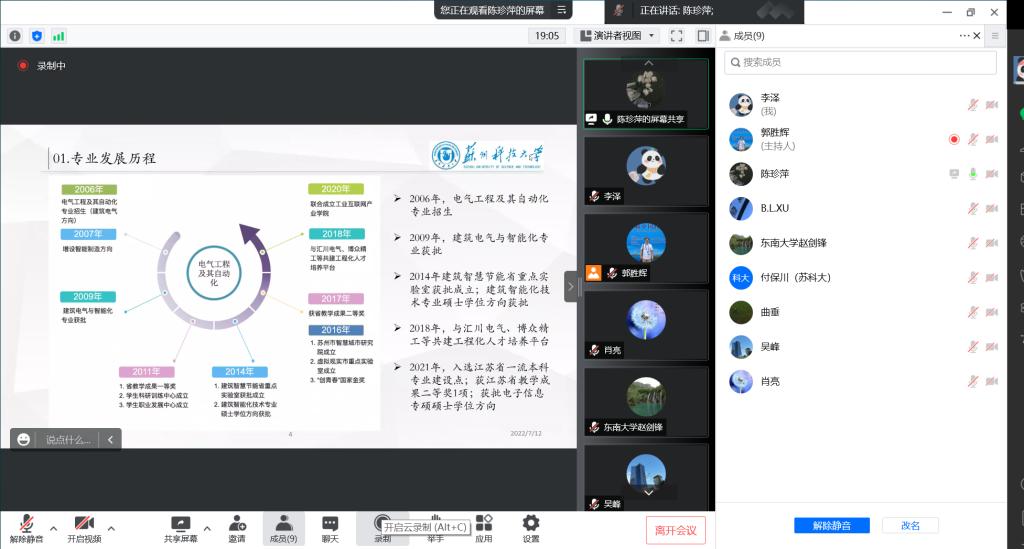The width and height of the screenshot is (1024, 549).
Task: Click the meeting info icon at top-left
Action: point(15,35)
